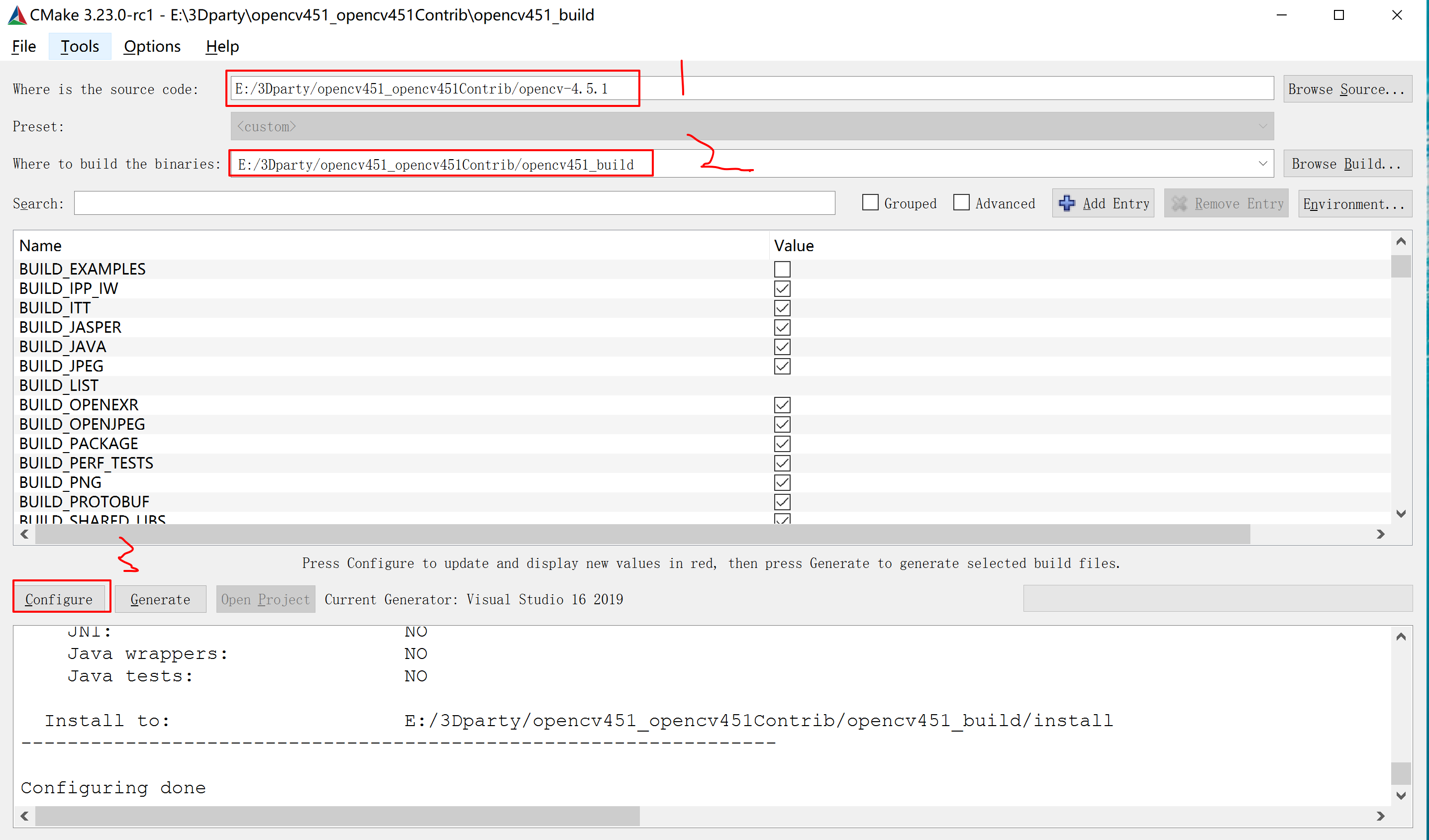The height and width of the screenshot is (840, 1429).
Task: Check the BUILD_EXAMPLES value checkbox
Action: point(782,269)
